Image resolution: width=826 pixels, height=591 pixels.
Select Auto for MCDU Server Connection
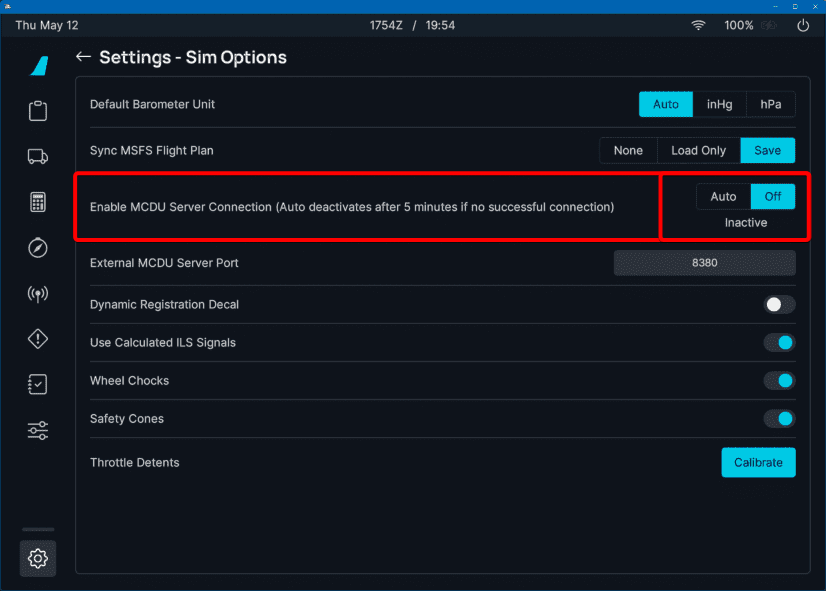pyautogui.click(x=722, y=196)
